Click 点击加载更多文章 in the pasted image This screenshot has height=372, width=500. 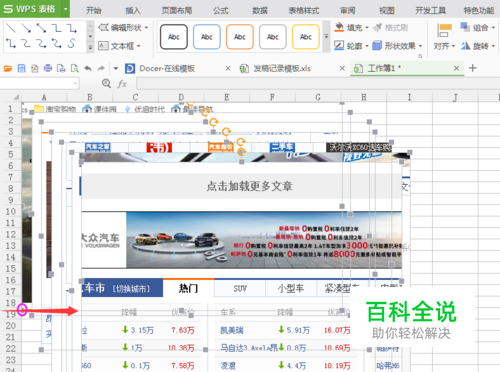tap(249, 186)
